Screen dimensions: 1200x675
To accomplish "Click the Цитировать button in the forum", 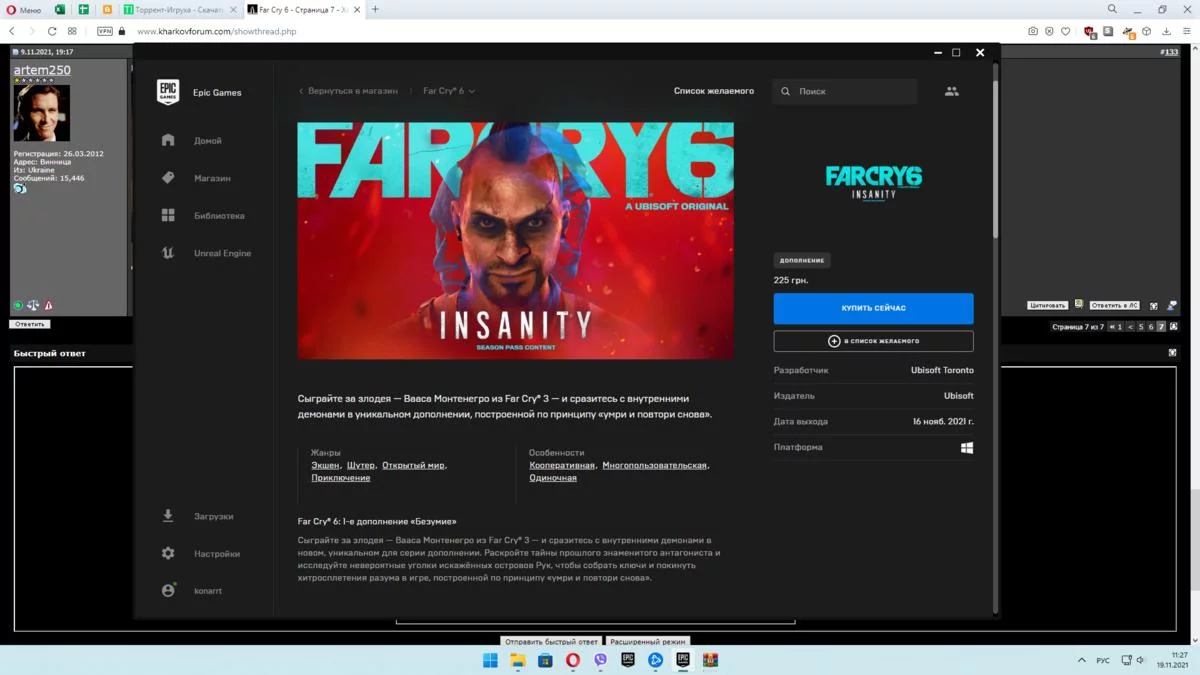I will [x=1048, y=305].
